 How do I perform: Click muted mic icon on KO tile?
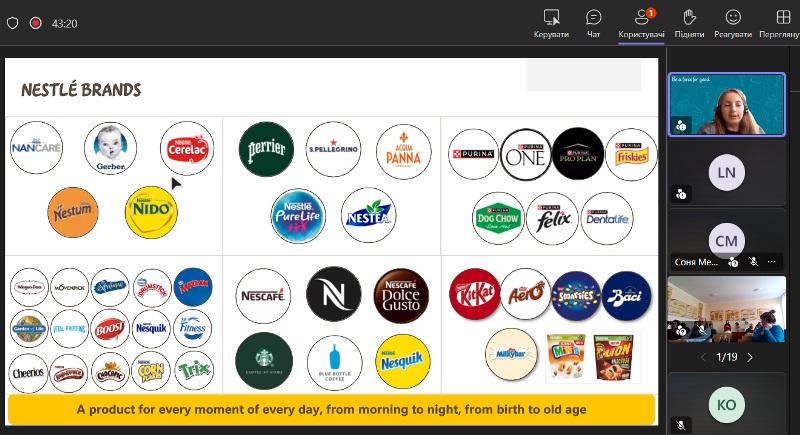681,424
